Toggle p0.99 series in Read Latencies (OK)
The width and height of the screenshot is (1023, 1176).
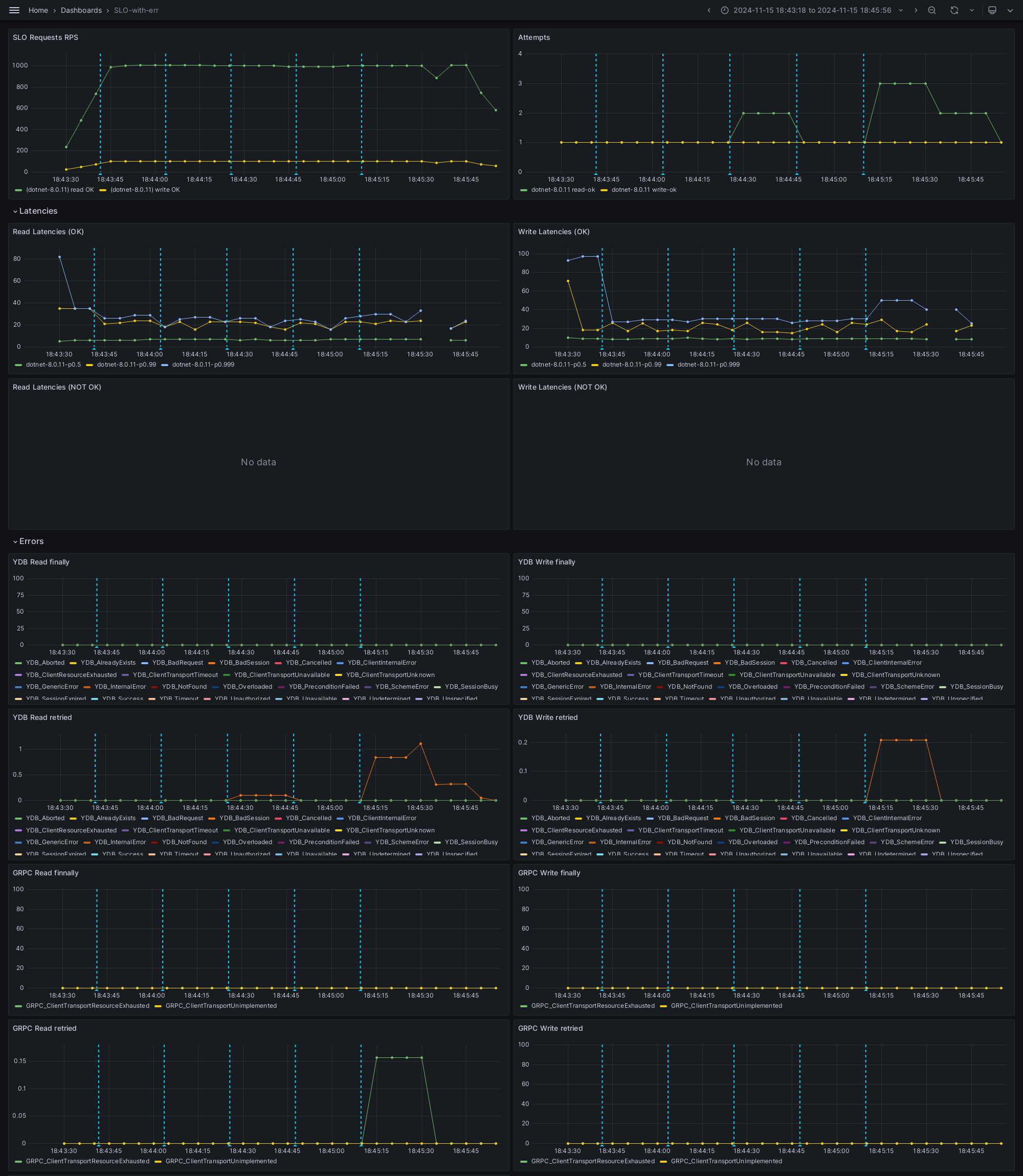pyautogui.click(x=126, y=365)
